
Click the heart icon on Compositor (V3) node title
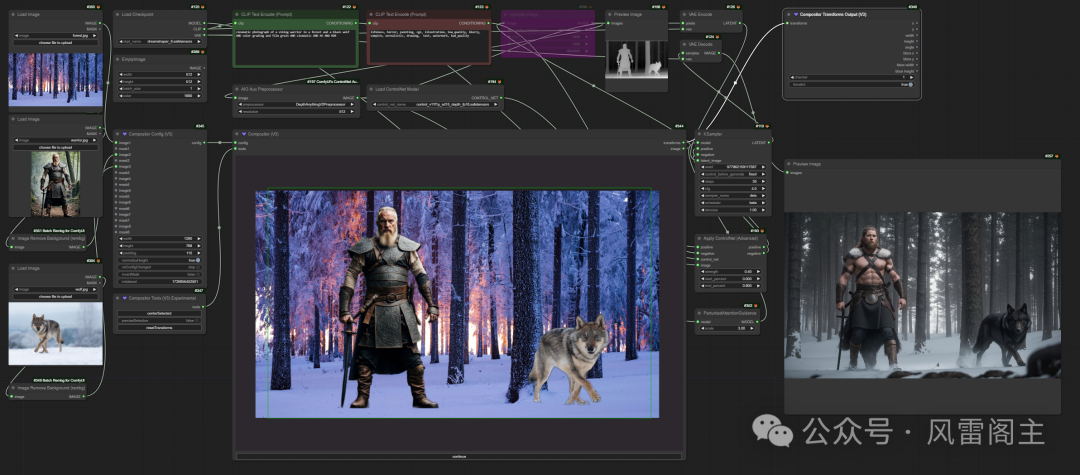244,134
